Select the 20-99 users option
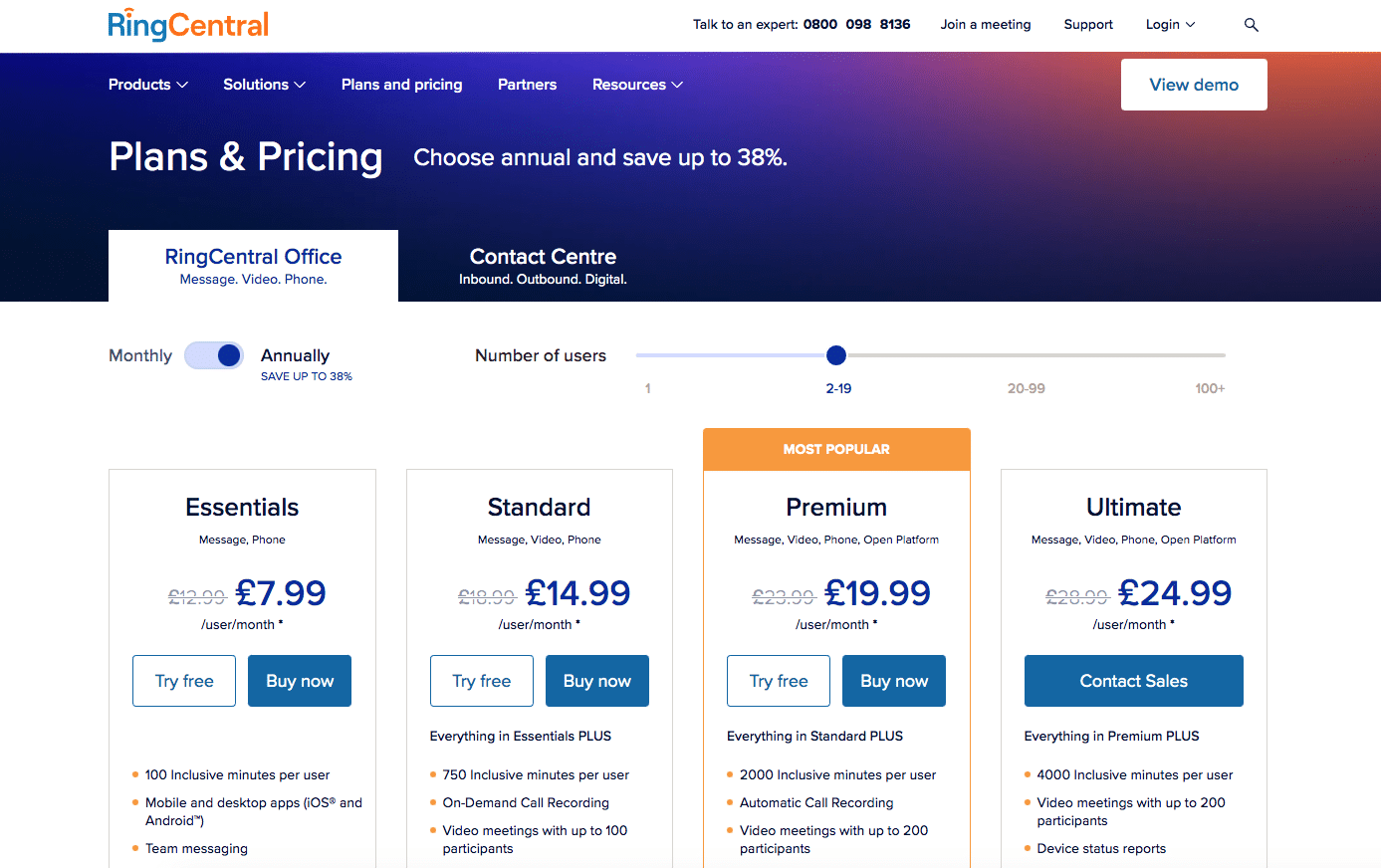Screen dimensions: 1381x868 [1026, 388]
